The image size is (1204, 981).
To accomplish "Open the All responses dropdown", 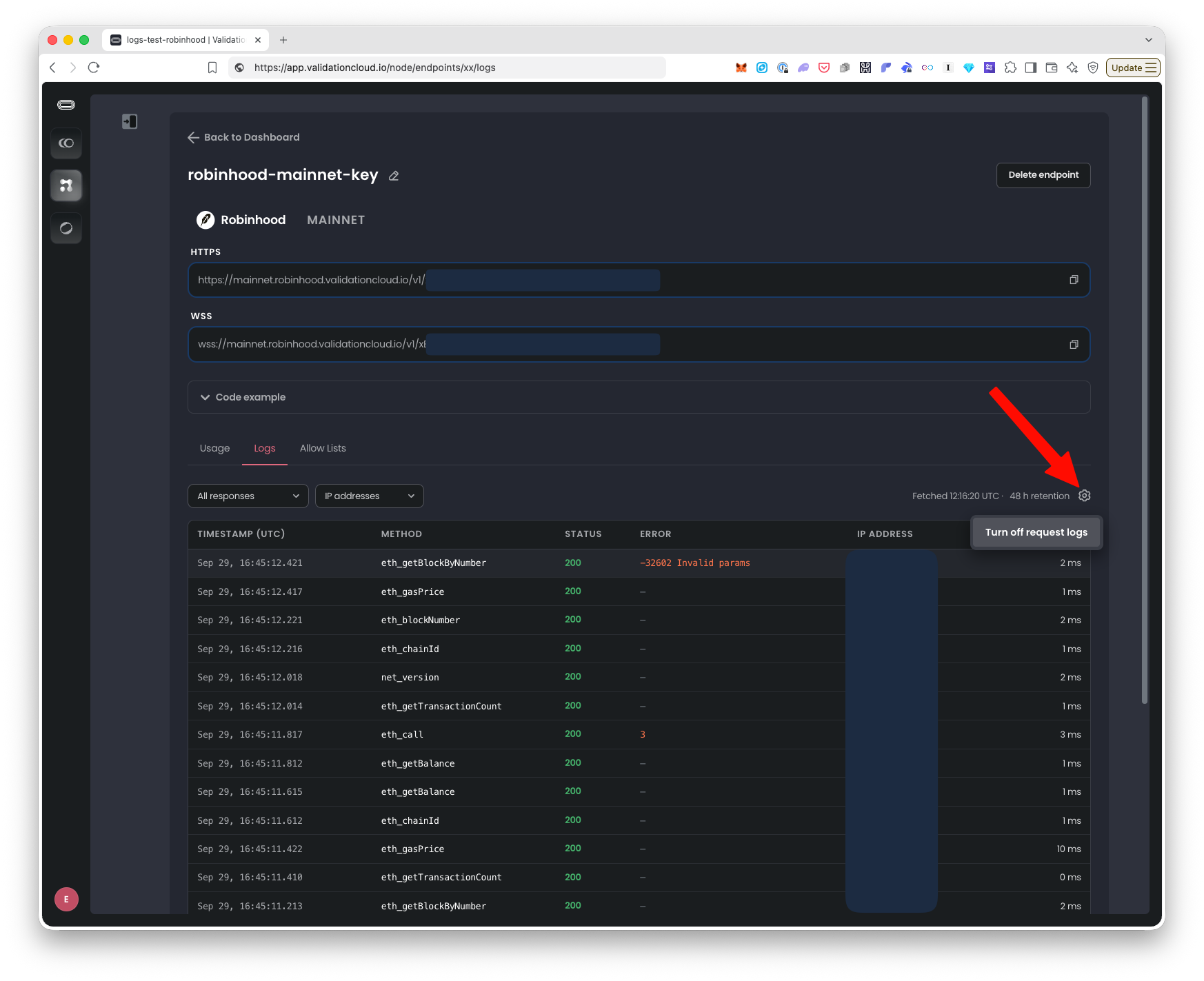I will pos(248,496).
